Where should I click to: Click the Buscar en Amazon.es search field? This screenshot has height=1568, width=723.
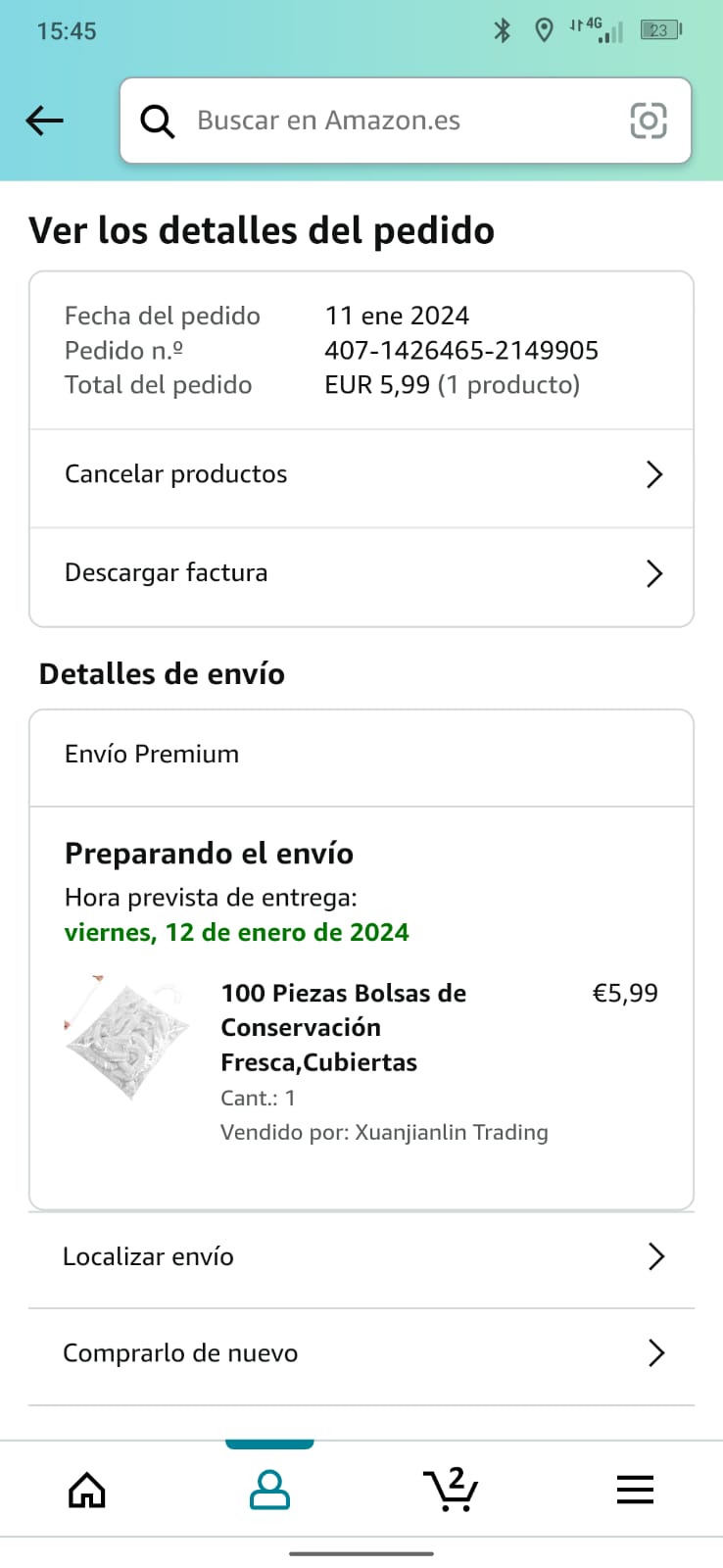pyautogui.click(x=392, y=121)
